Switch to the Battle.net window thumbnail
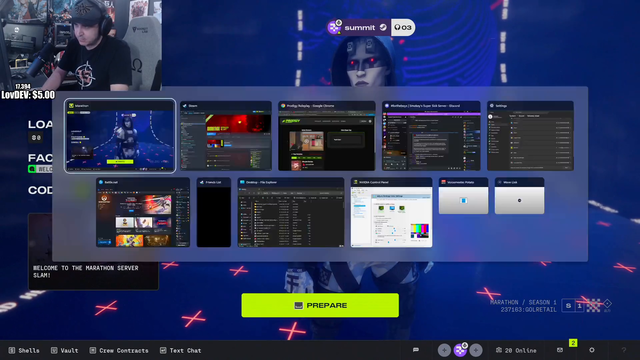The image size is (640, 360). tap(143, 212)
